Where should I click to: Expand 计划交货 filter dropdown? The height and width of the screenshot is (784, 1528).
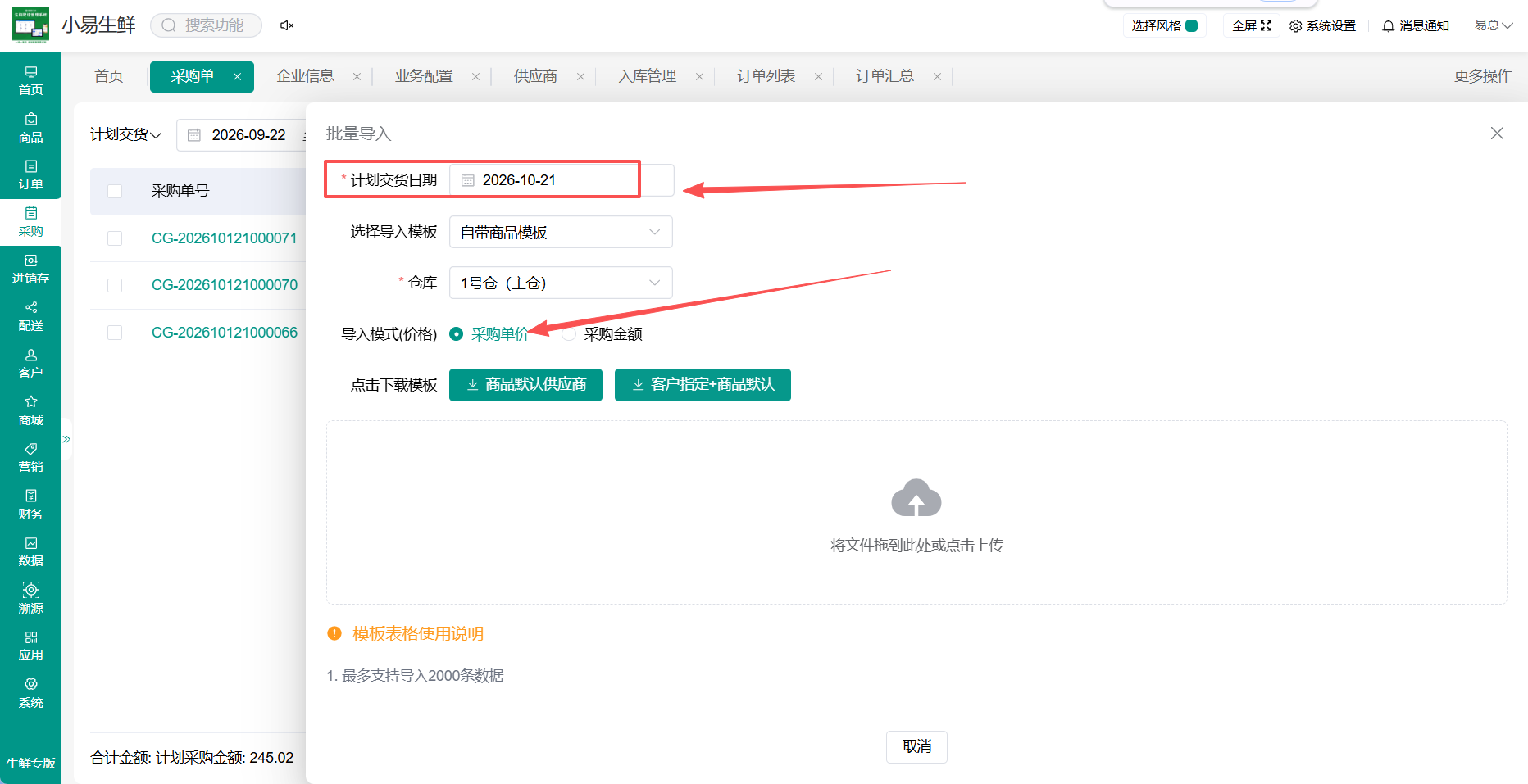[126, 134]
